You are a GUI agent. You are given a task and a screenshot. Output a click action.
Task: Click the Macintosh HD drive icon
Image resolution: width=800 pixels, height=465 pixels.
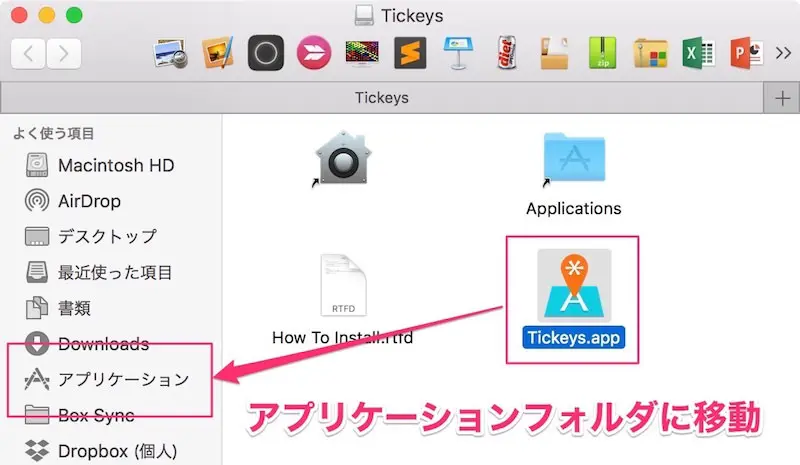click(37, 165)
